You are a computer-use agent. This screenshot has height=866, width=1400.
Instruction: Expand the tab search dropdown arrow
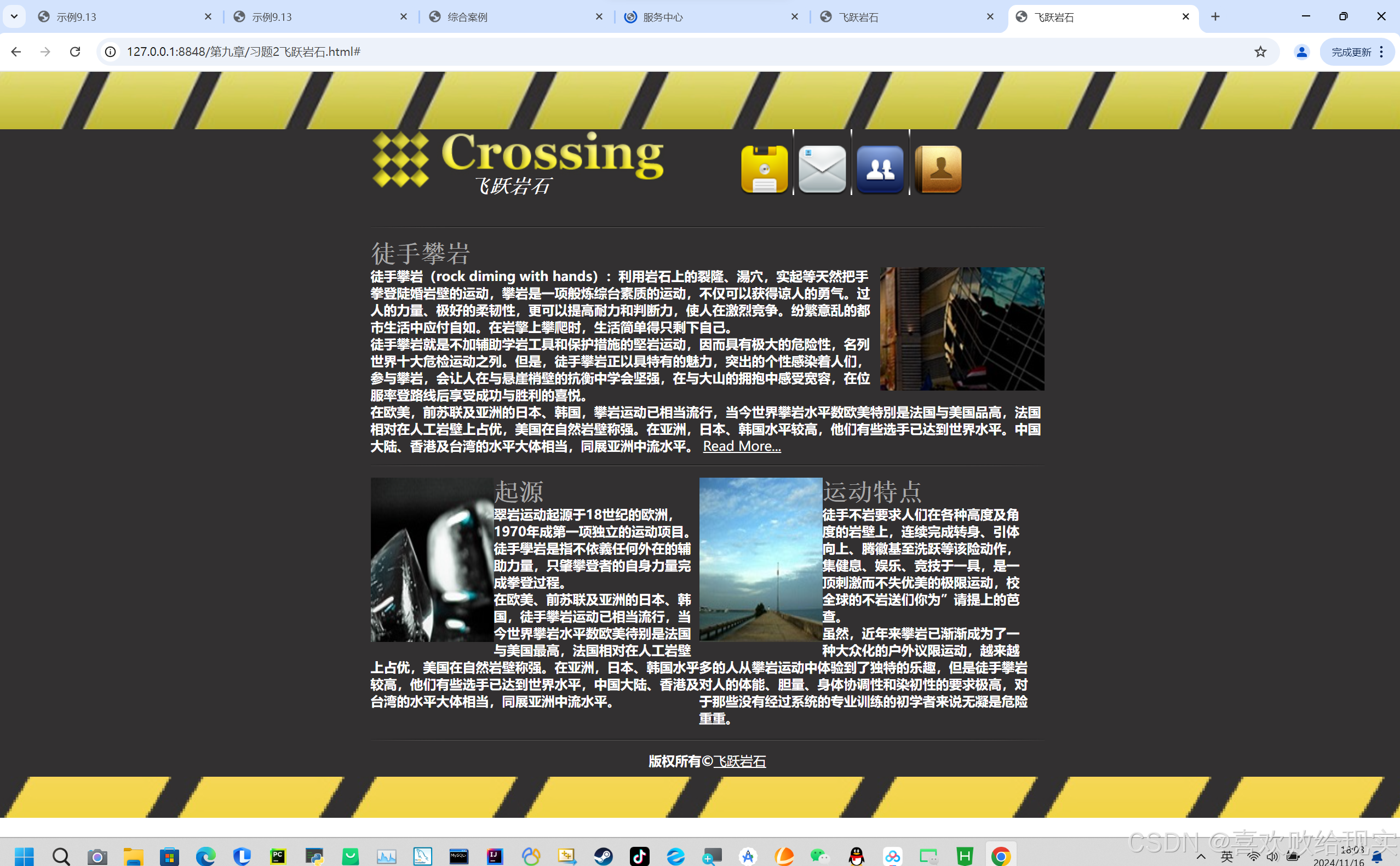(14, 16)
